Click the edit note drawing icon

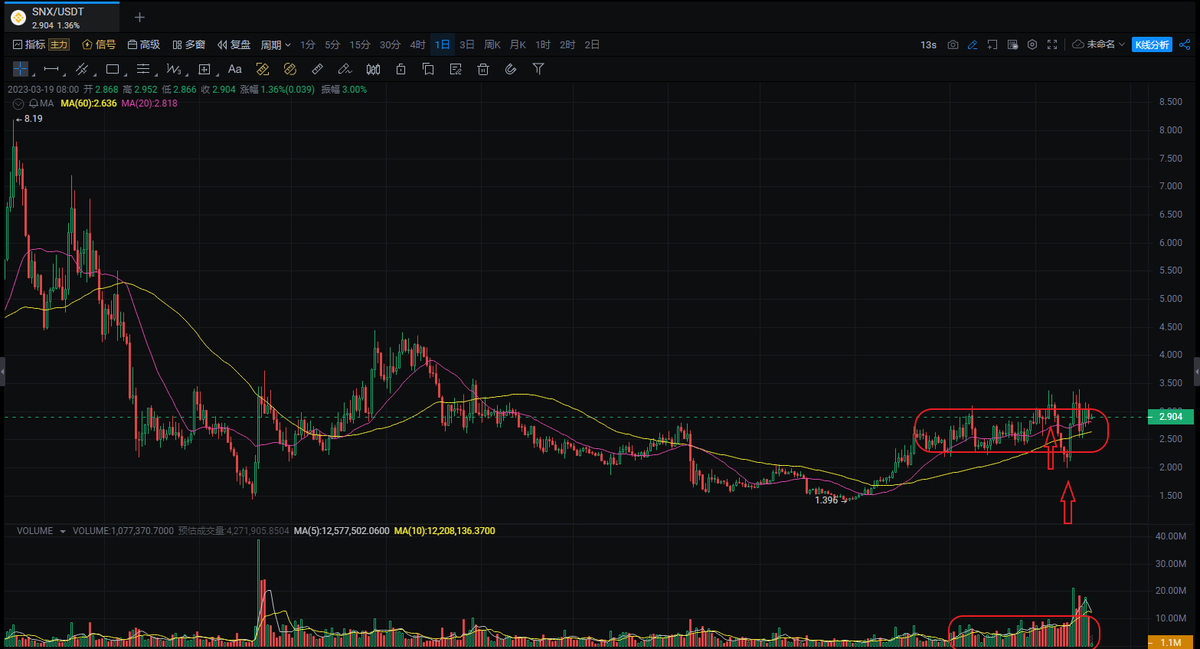point(456,69)
